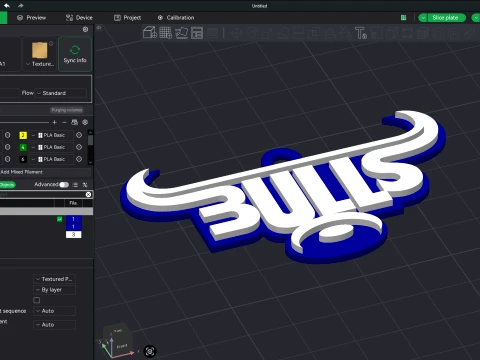Switch to the Device tab
The image size is (480, 360).
coord(79,18)
